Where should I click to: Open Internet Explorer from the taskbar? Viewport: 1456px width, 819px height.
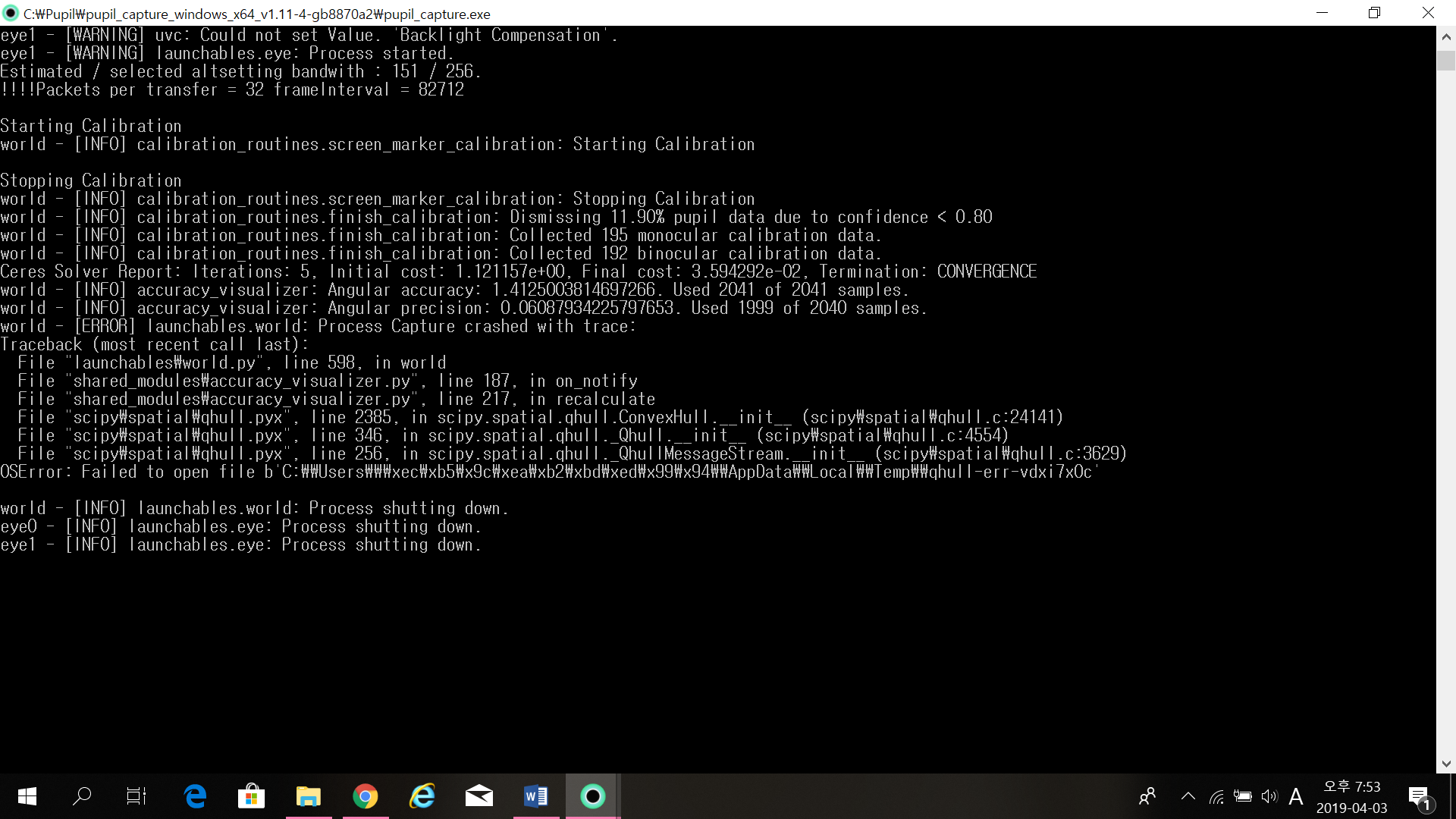coord(422,796)
